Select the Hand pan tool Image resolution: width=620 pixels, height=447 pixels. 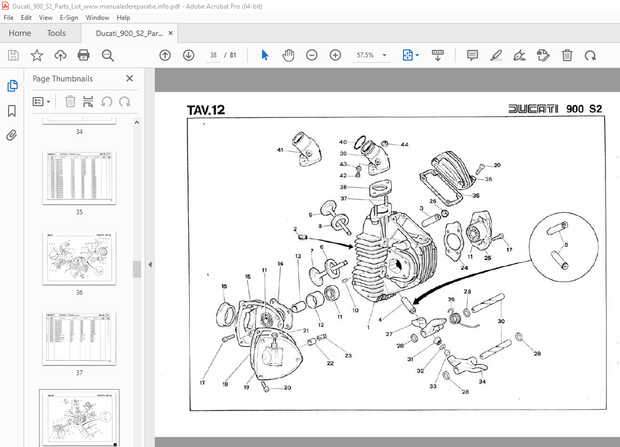click(288, 56)
